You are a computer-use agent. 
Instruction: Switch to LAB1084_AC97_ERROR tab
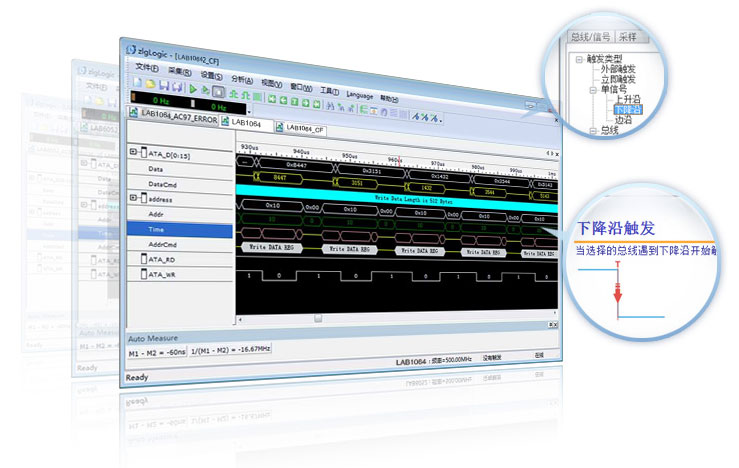click(174, 116)
